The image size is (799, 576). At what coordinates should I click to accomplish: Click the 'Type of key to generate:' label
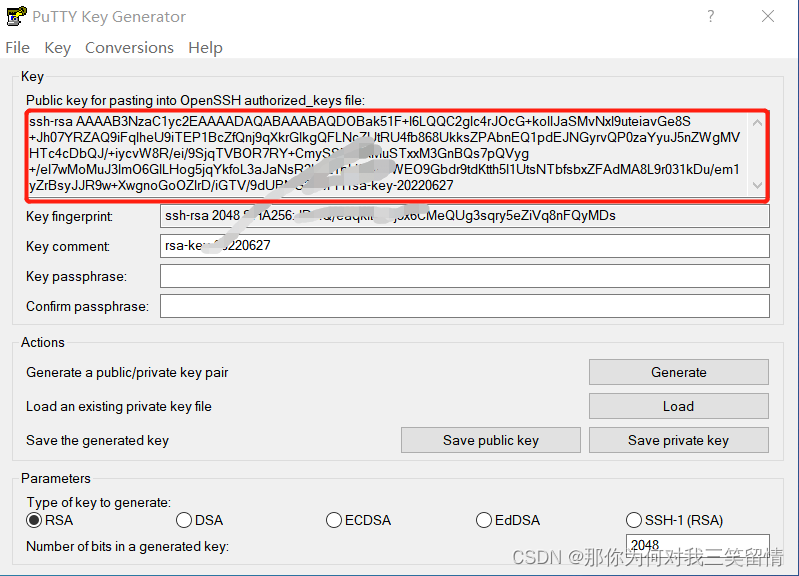point(99,503)
